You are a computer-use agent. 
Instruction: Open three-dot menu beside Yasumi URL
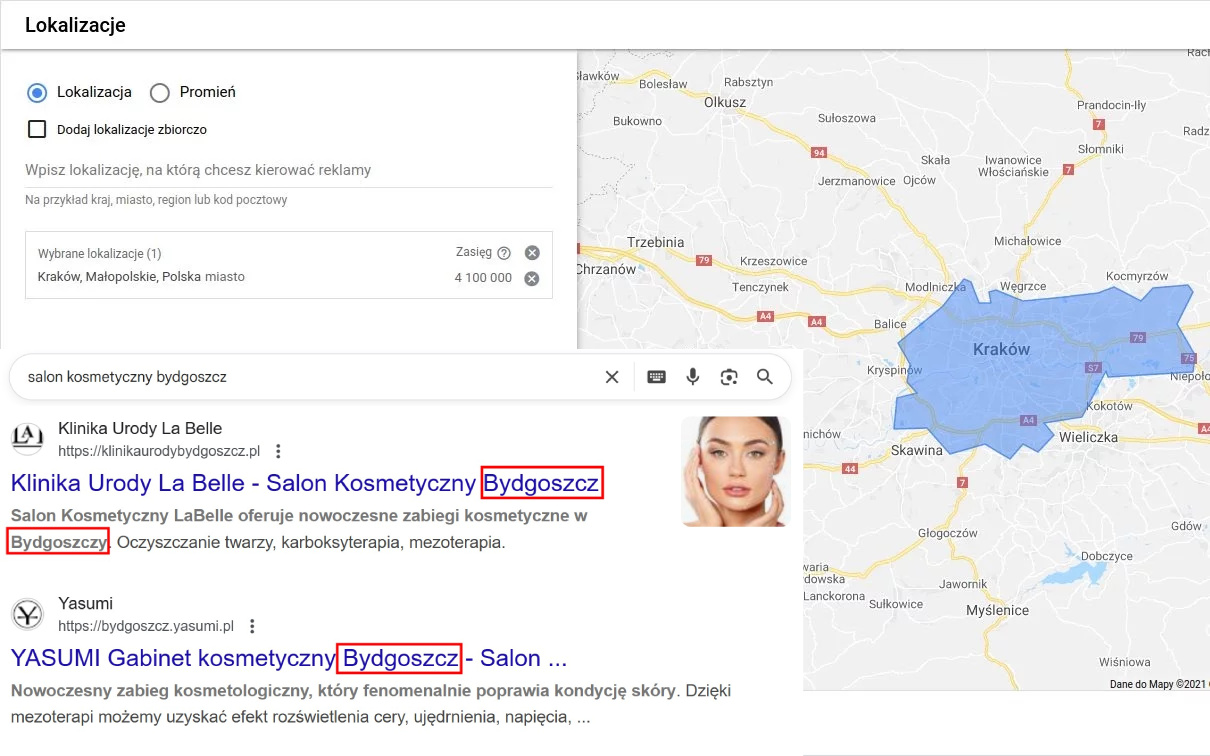pyautogui.click(x=253, y=626)
